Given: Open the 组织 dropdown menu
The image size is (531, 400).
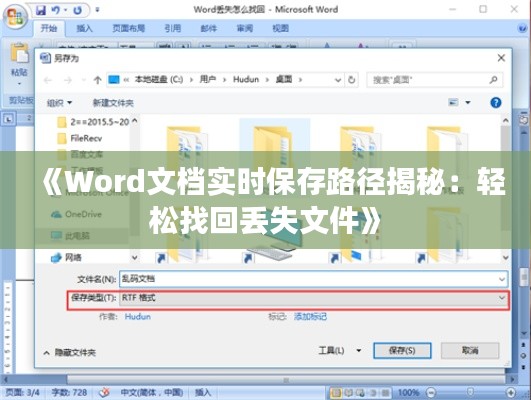Looking at the screenshot, I should (x=59, y=103).
